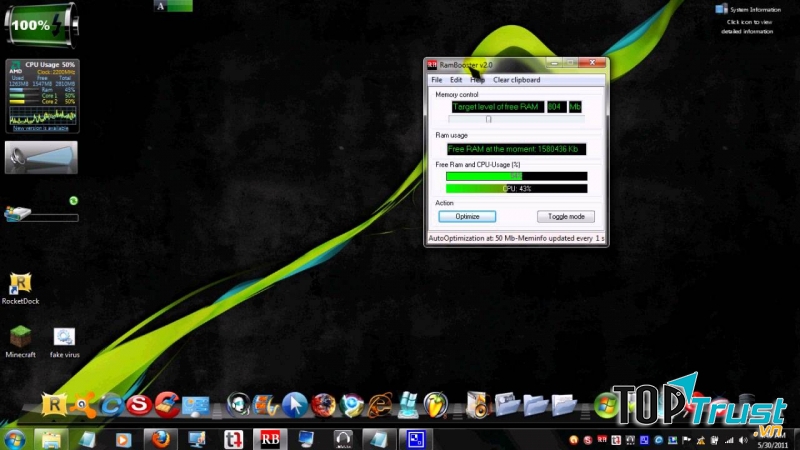The width and height of the screenshot is (800, 450).
Task: Open the fake virus desktop icon
Action: (64, 342)
